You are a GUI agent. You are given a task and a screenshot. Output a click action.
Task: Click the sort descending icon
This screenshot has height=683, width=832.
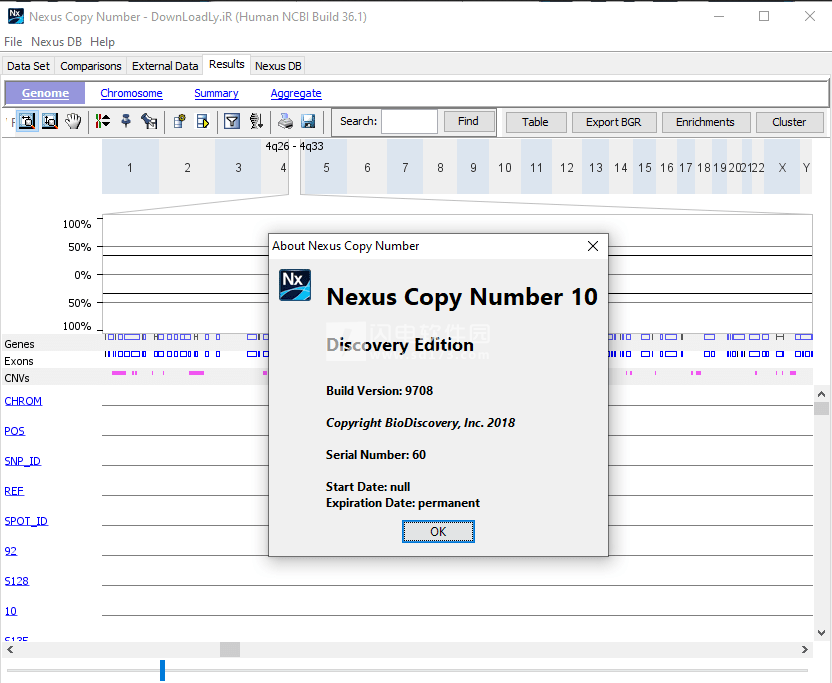point(255,121)
